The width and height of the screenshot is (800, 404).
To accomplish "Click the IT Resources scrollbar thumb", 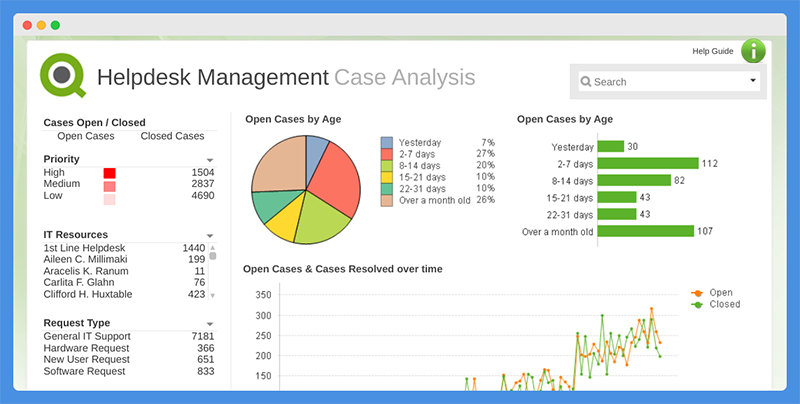I will [213, 256].
